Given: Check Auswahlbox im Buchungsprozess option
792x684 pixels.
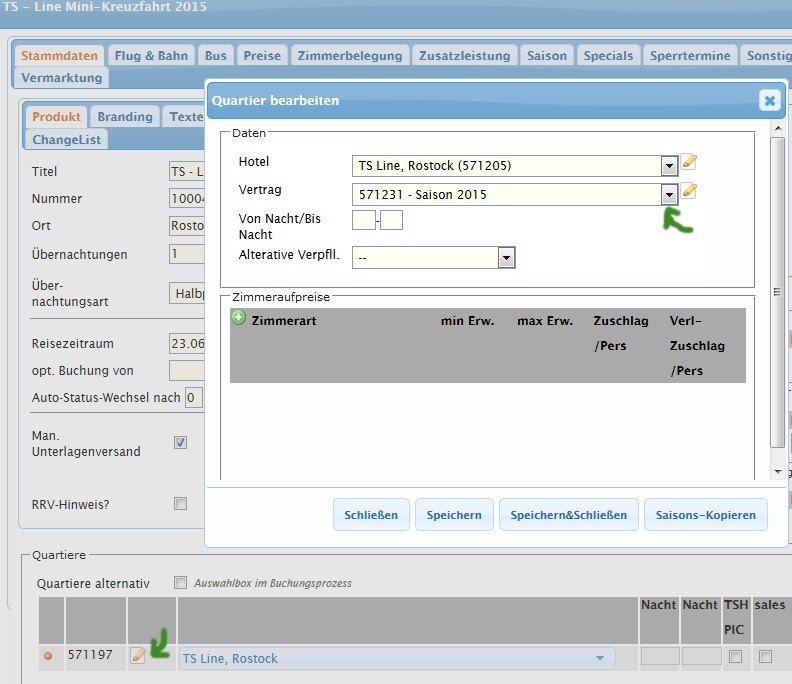Looking at the screenshot, I should click(x=181, y=582).
